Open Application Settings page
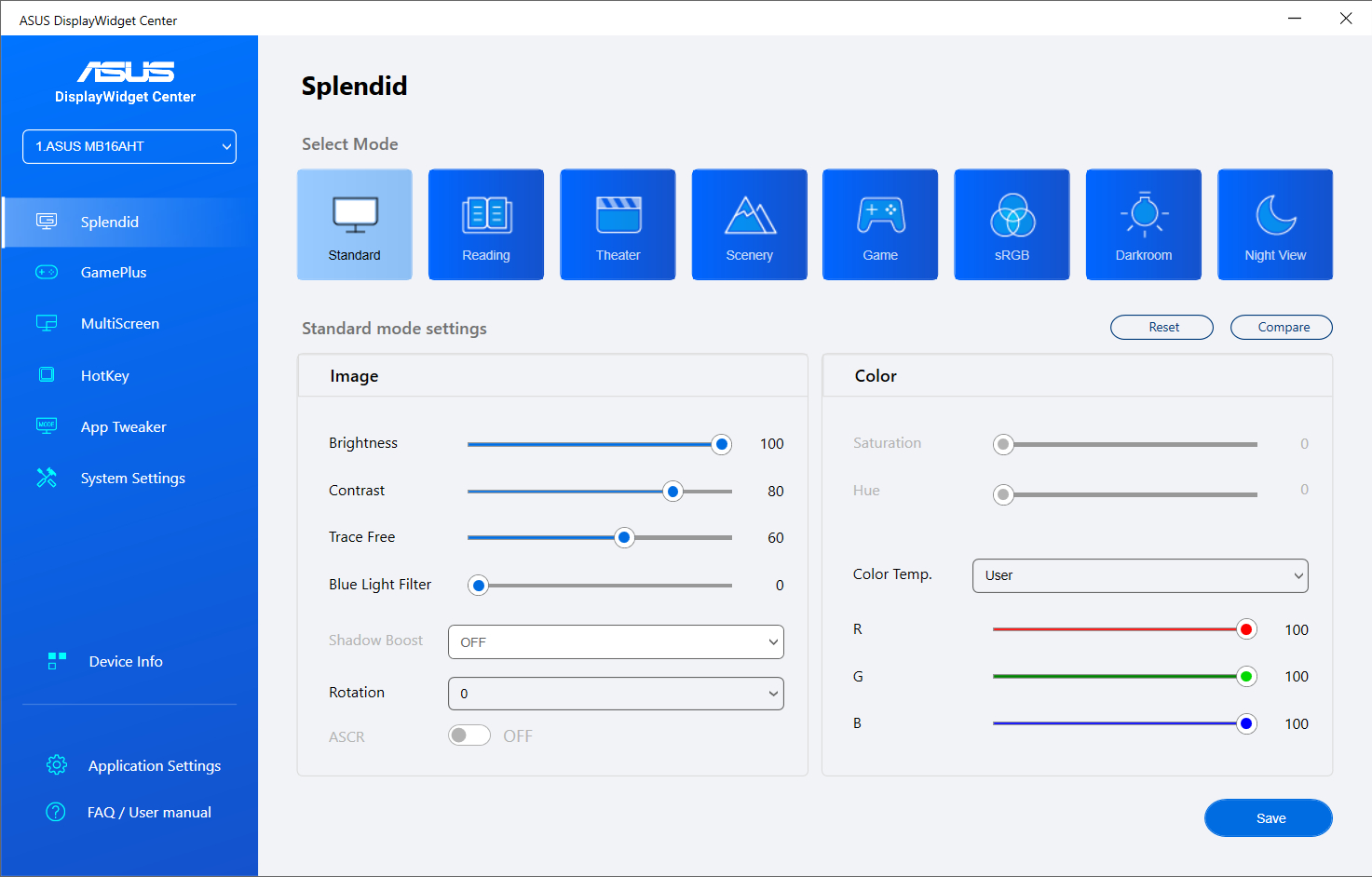This screenshot has width=1372, height=877. tap(155, 765)
